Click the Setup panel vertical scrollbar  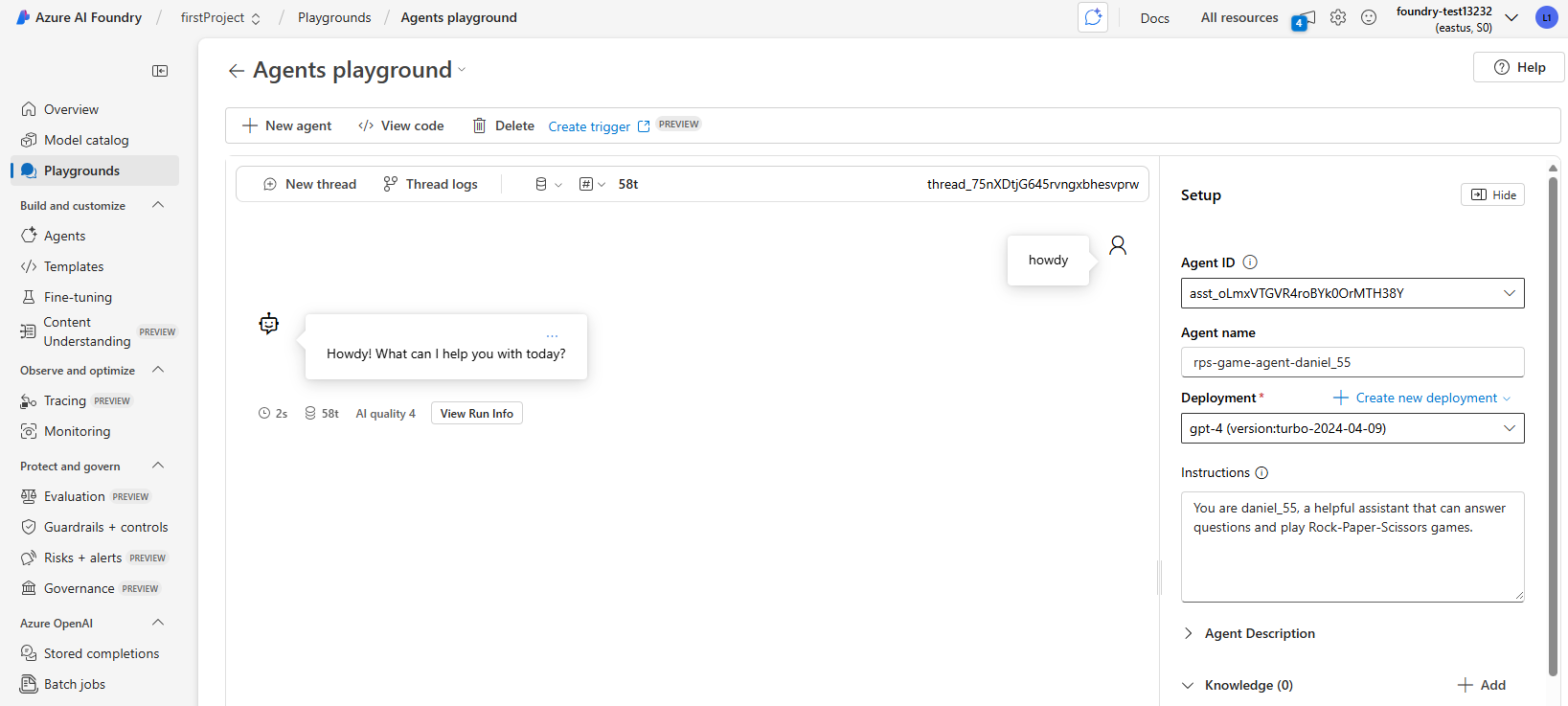point(1553,421)
